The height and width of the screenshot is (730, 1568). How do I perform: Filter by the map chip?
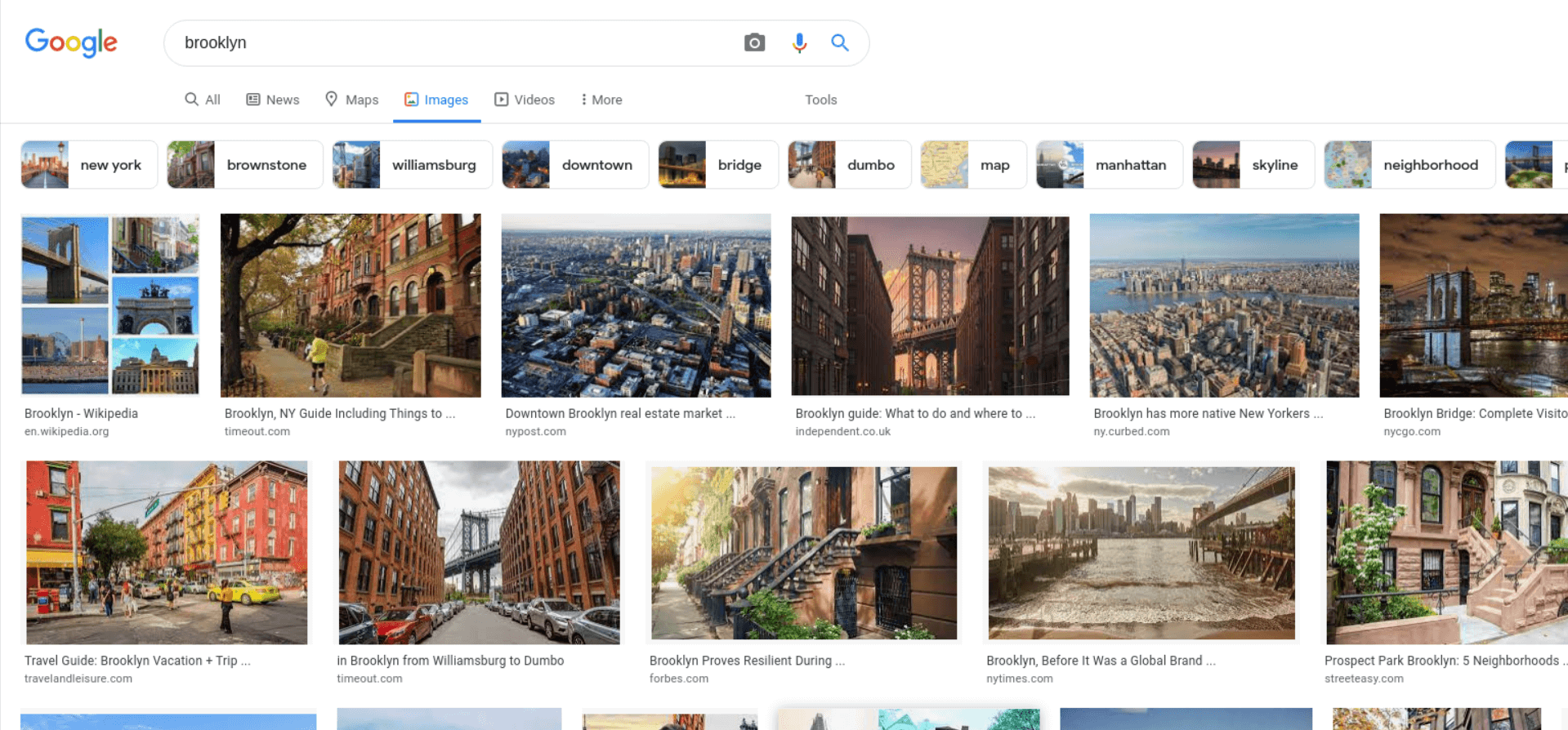(x=974, y=164)
